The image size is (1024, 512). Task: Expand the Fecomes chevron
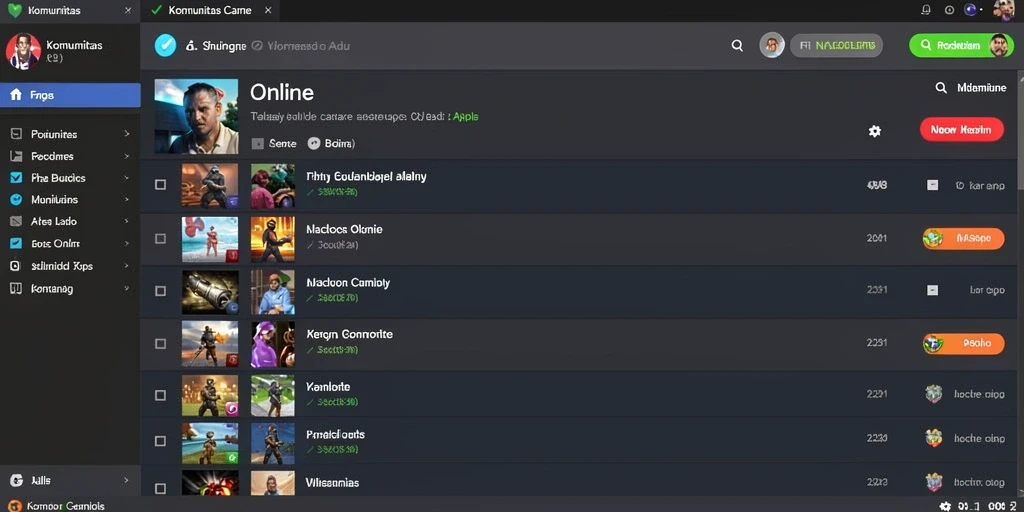click(x=127, y=156)
